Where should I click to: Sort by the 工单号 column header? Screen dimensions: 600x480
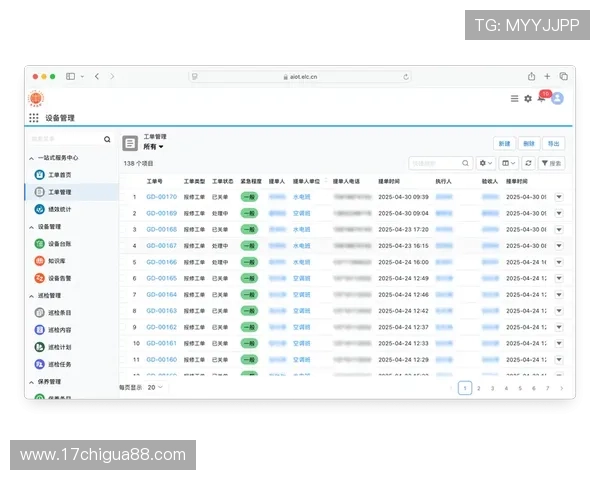[155, 181]
